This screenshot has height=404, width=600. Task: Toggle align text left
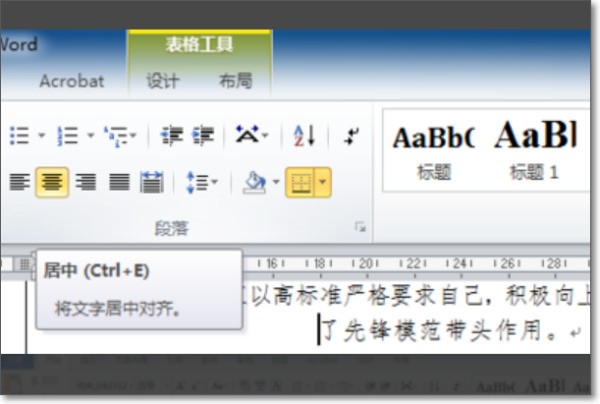click(x=19, y=182)
